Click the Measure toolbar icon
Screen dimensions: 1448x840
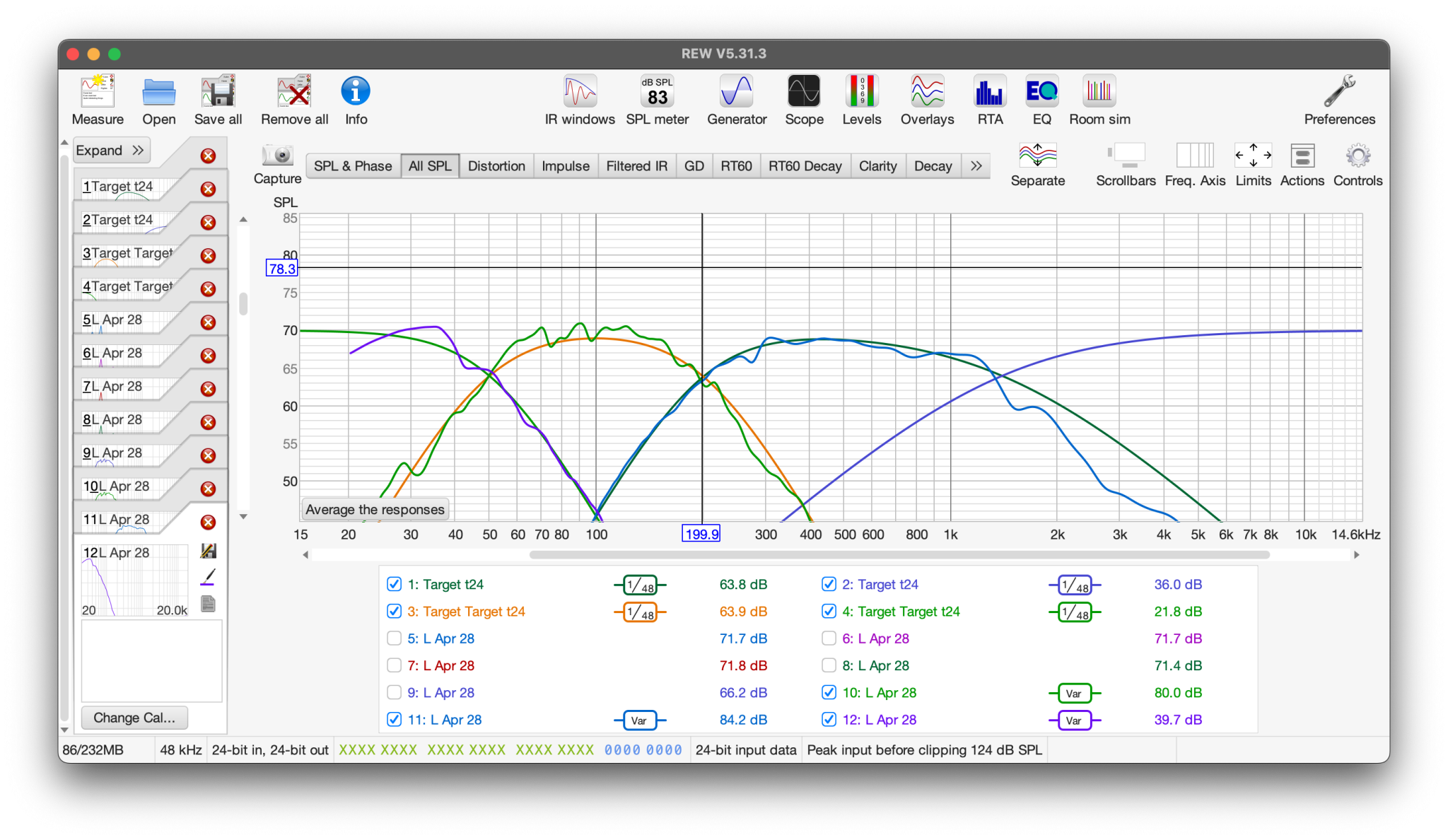[x=98, y=92]
